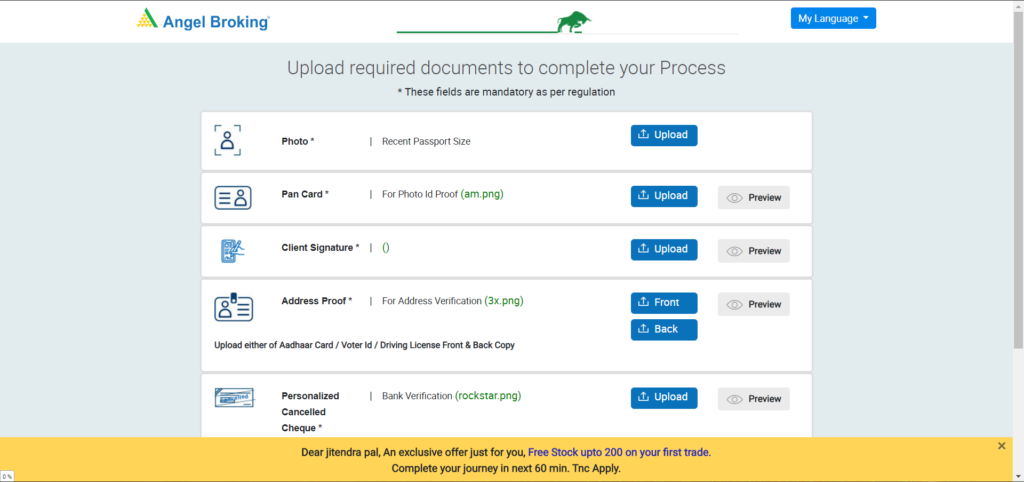Close the yellow offer banner

point(1002,446)
